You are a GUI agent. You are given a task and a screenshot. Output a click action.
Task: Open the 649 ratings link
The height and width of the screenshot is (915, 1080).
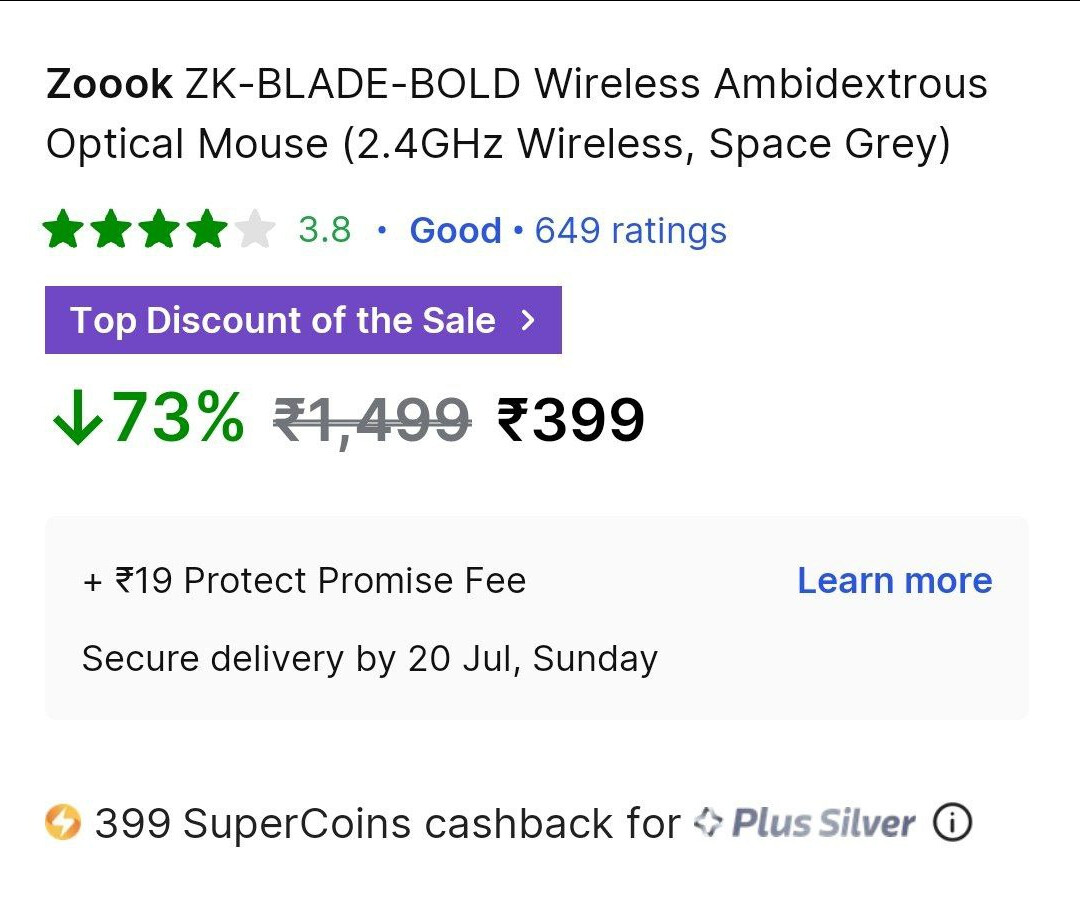tap(630, 230)
